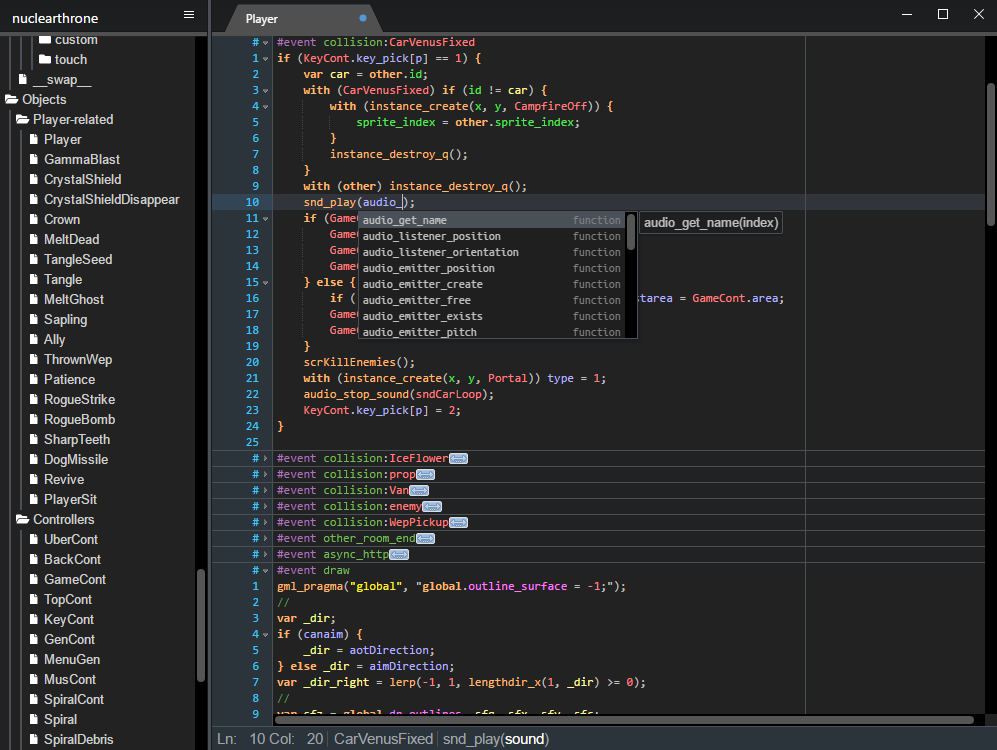
Task: Open the GameCont controller object
Action: [x=75, y=579]
